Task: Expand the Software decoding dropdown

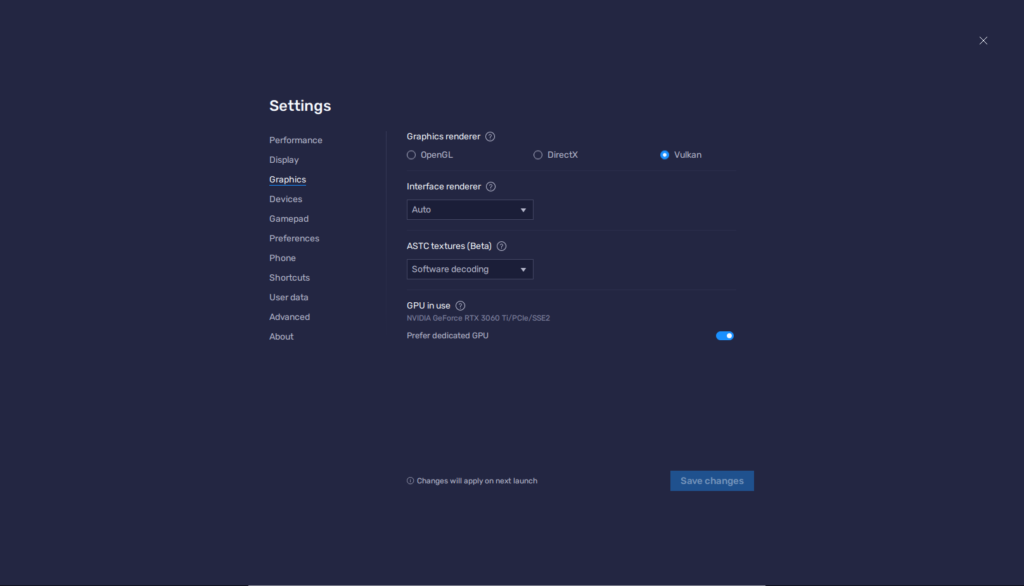Action: tap(469, 268)
